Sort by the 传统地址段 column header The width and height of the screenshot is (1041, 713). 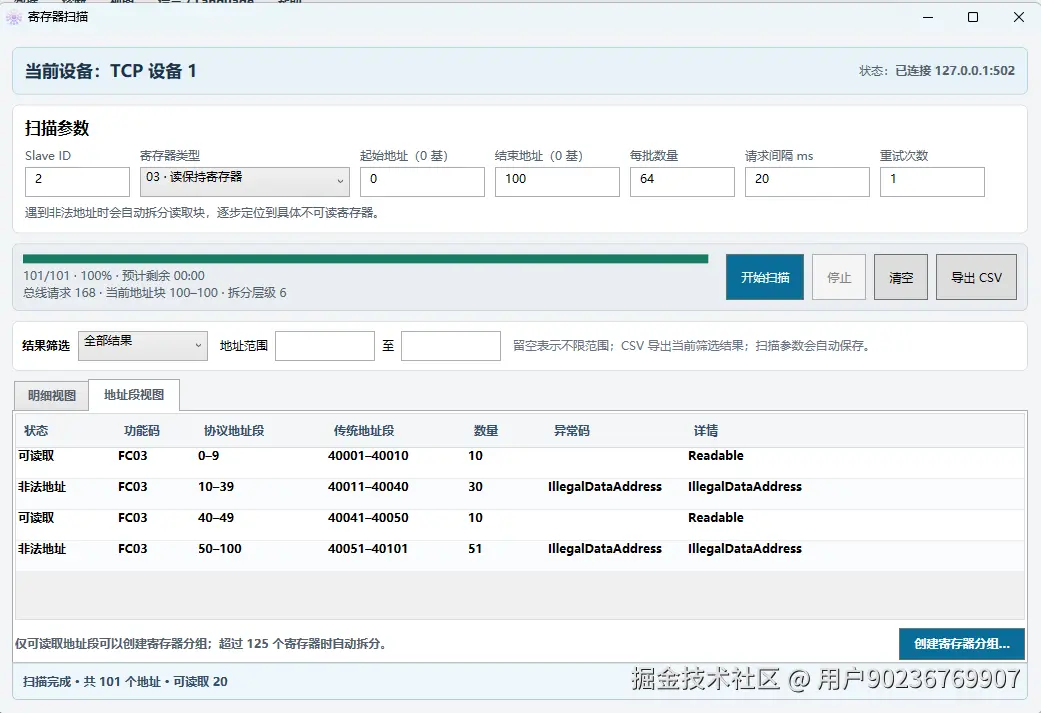click(364, 431)
